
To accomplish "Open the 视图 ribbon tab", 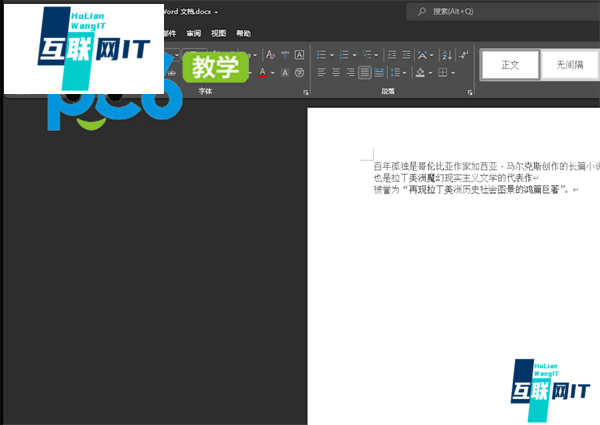I will coord(218,33).
